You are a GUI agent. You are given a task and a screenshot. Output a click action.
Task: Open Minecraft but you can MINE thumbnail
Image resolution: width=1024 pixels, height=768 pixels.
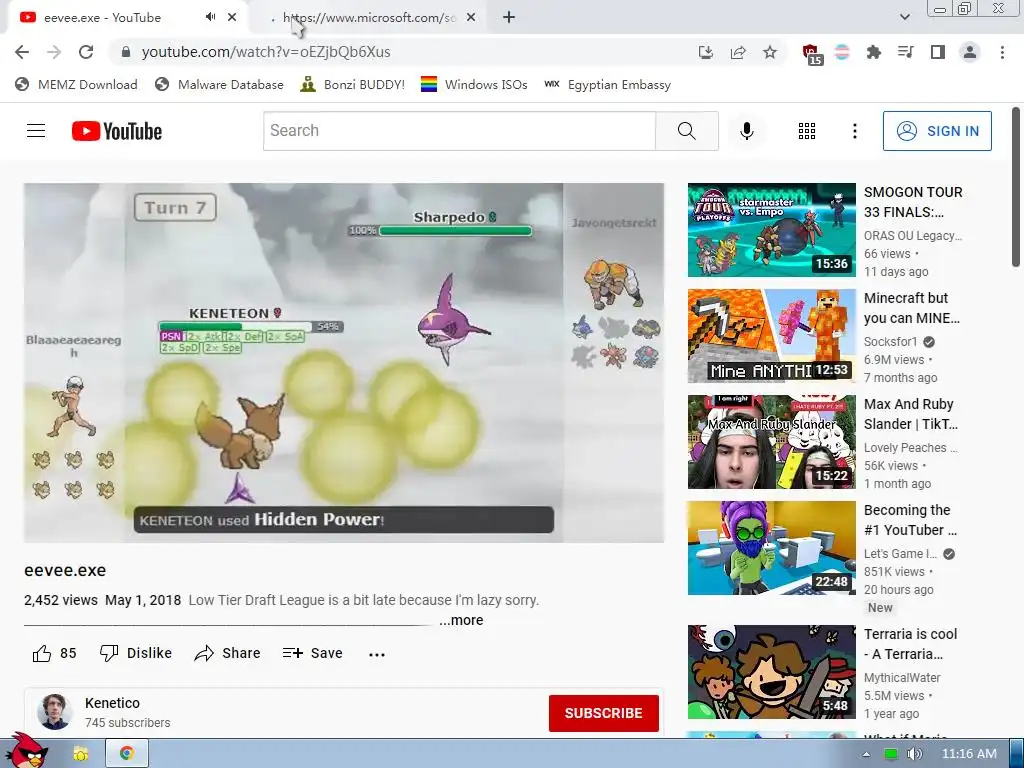coord(771,336)
